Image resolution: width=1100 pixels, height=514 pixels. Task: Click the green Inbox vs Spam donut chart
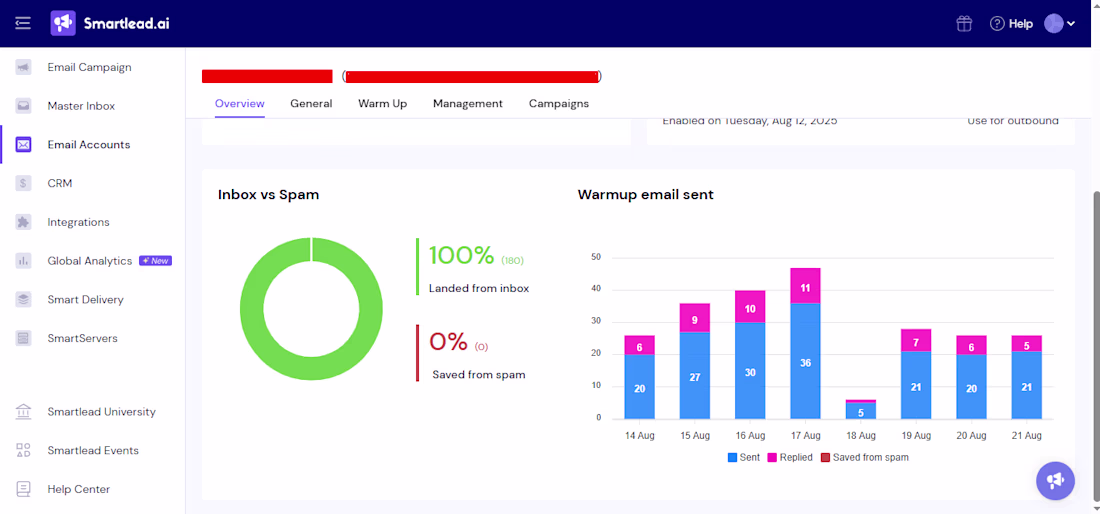coord(311,309)
